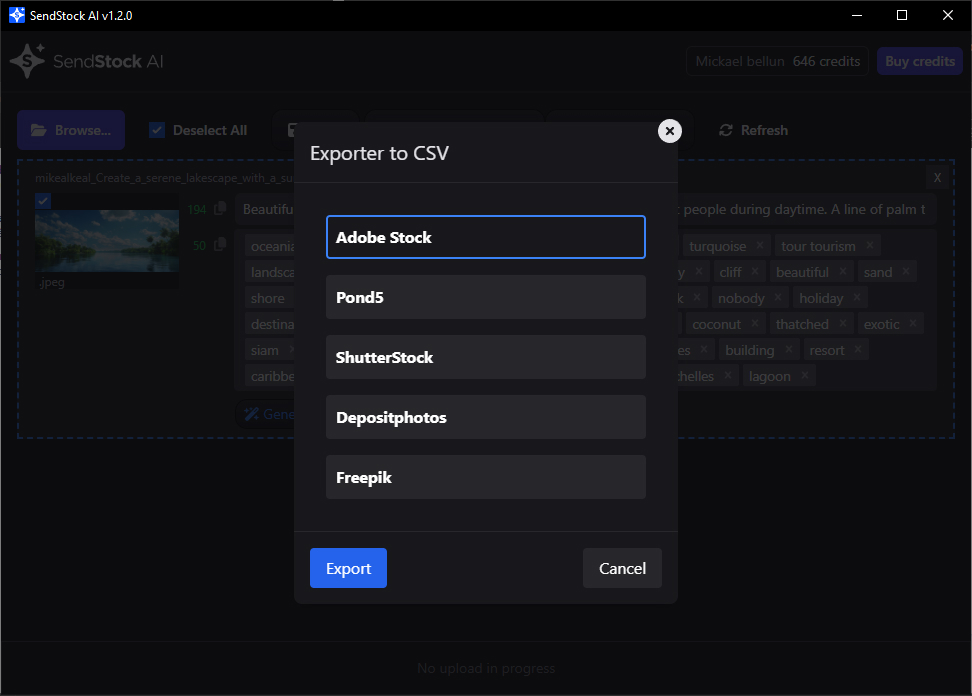972x696 pixels.
Task: Click the SendStock AI title bar icon
Action: coord(17,15)
